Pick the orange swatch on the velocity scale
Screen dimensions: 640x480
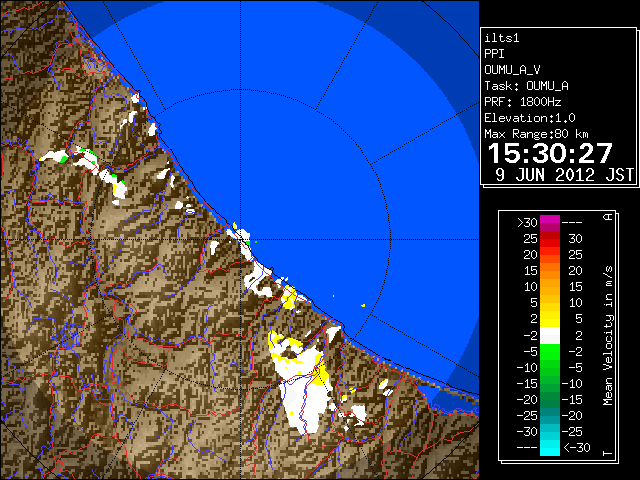click(x=550, y=271)
